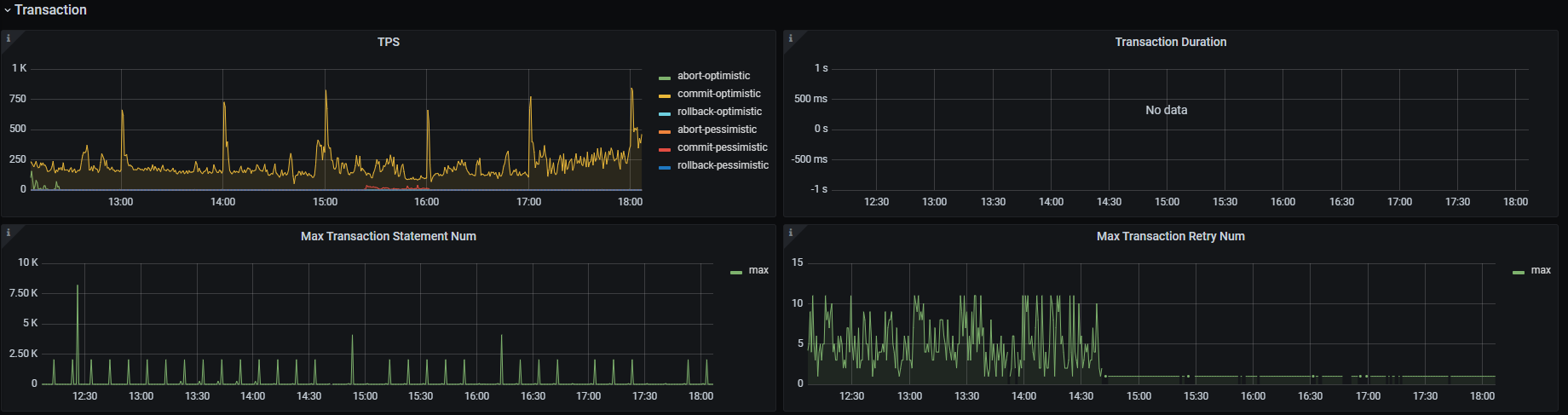The image size is (1568, 415).
Task: Open Max Transaction Retry Num title menu
Action: point(1170,236)
